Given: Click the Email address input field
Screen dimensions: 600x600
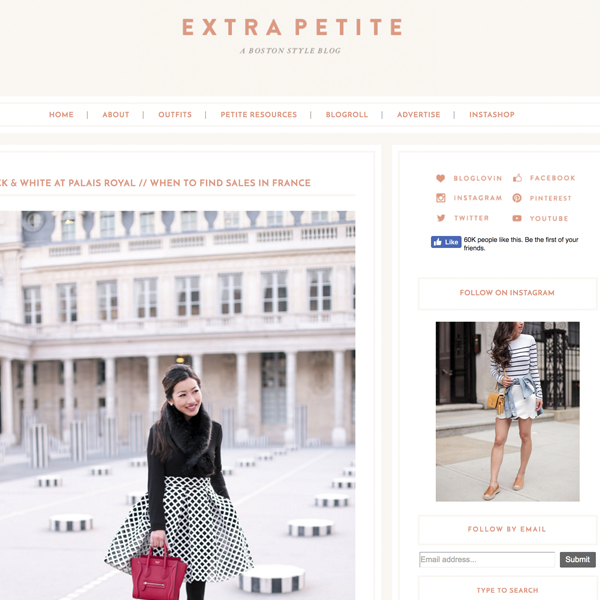Looking at the screenshot, I should point(487,559).
